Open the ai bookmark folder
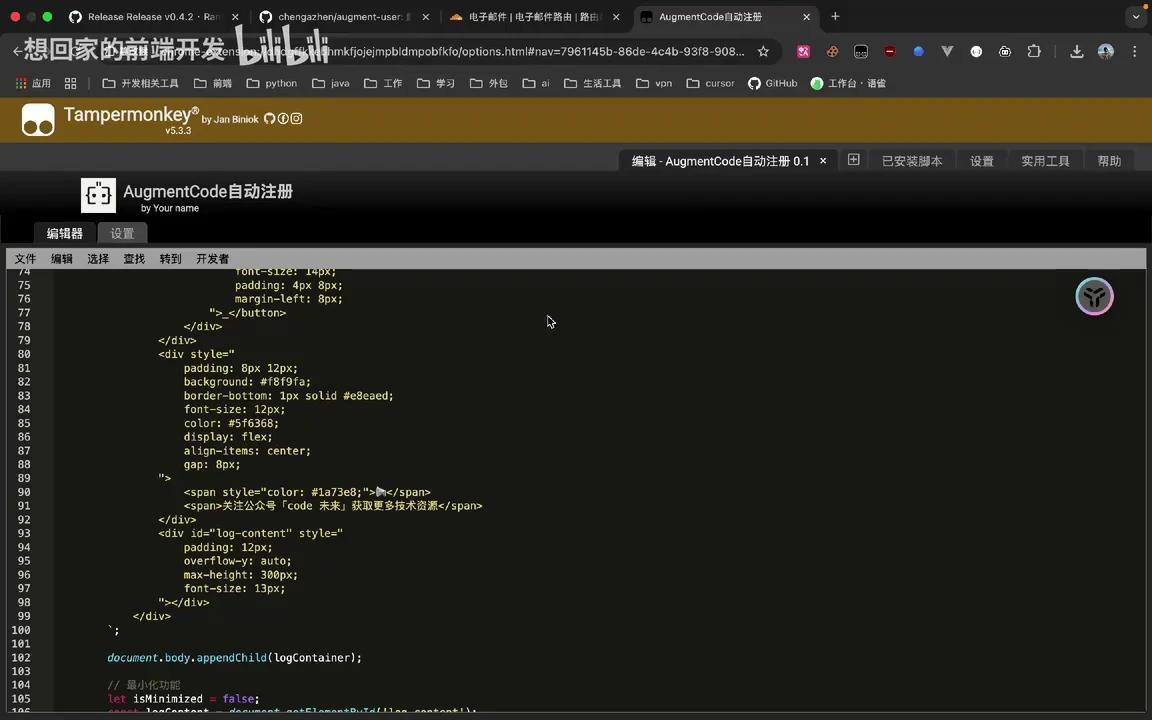 pos(536,83)
